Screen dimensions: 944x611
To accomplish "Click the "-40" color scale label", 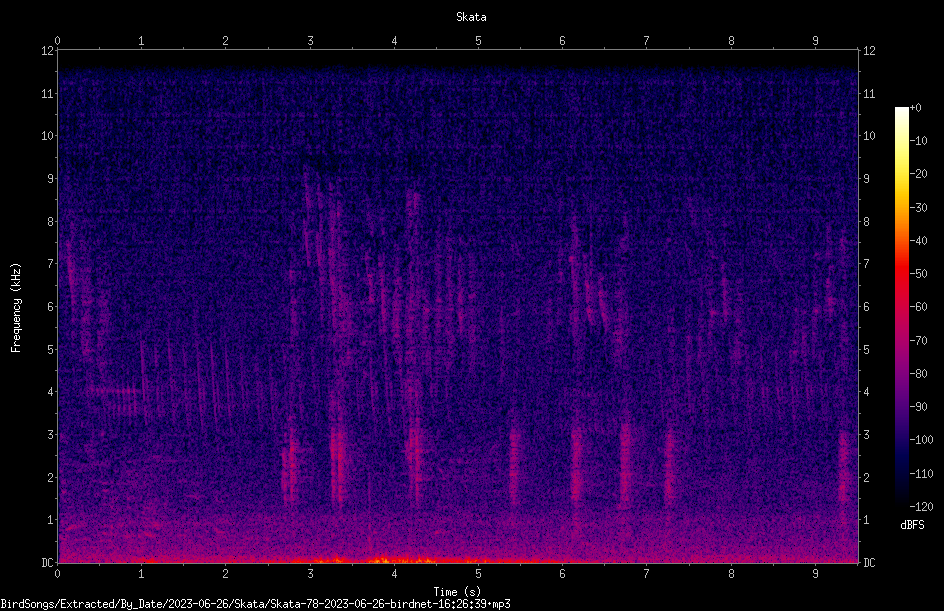I will (918, 241).
